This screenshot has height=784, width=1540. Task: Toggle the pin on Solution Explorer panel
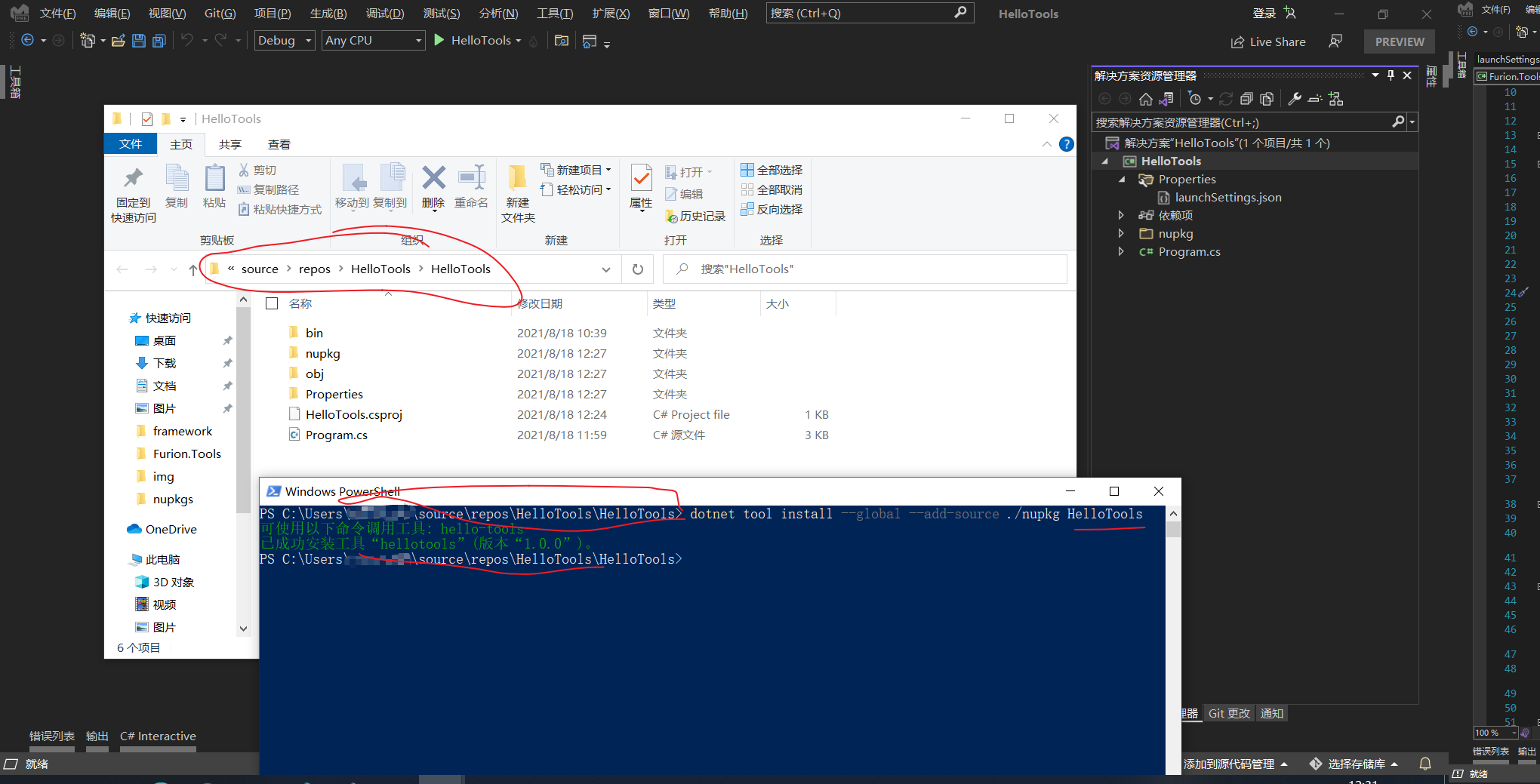[x=1391, y=75]
